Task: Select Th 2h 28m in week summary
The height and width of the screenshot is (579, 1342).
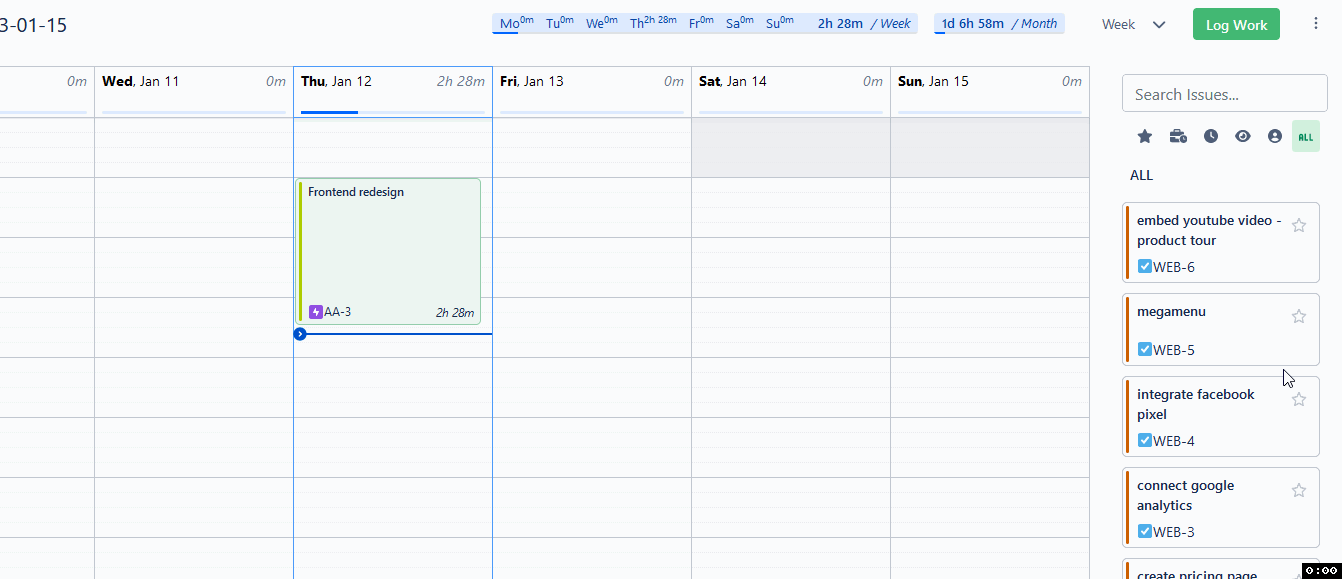Action: pyautogui.click(x=655, y=23)
